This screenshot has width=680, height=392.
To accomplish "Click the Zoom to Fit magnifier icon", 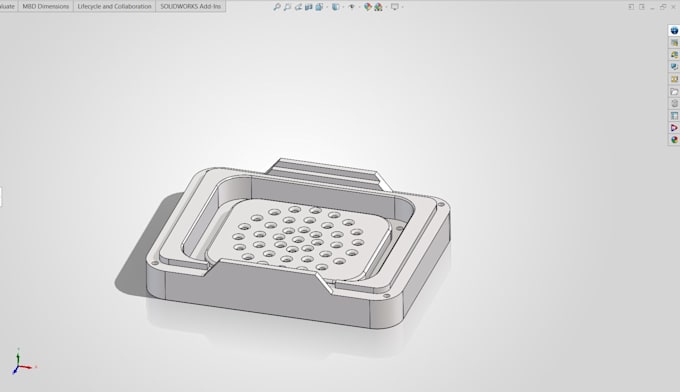I will (x=277, y=7).
